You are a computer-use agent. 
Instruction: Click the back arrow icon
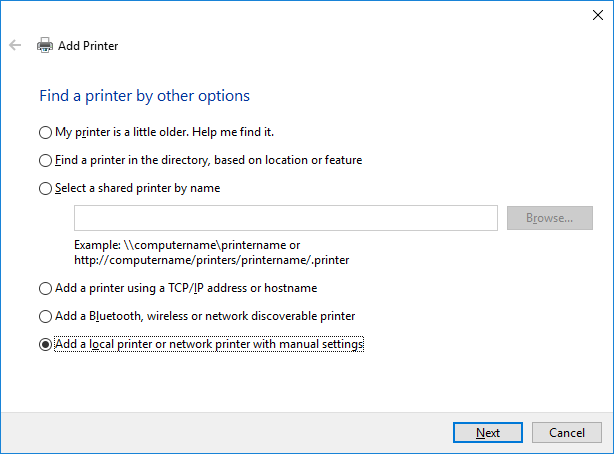coord(15,46)
